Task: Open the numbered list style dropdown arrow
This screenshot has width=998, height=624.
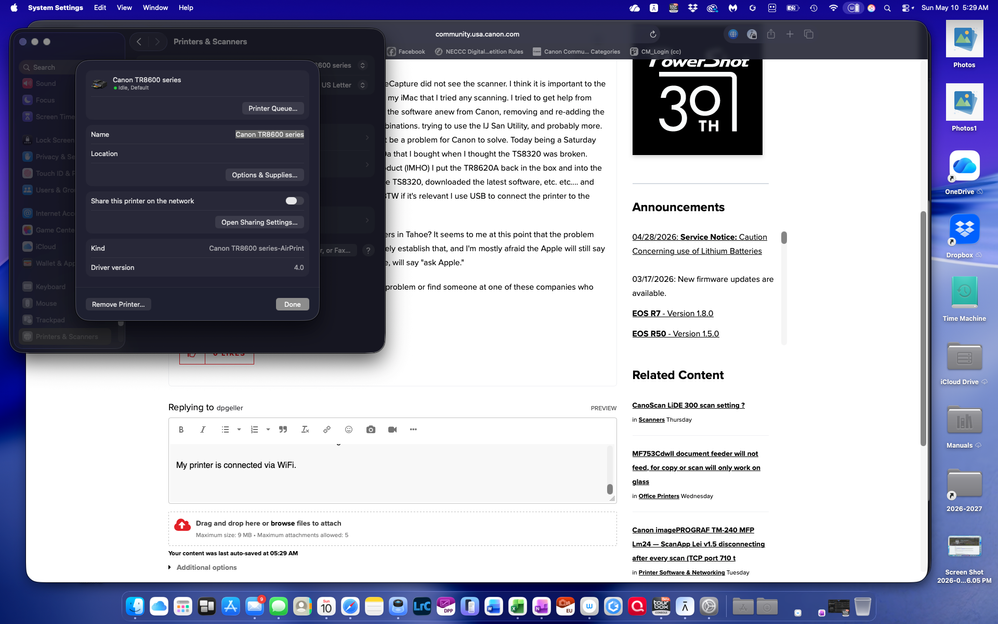Action: click(268, 430)
